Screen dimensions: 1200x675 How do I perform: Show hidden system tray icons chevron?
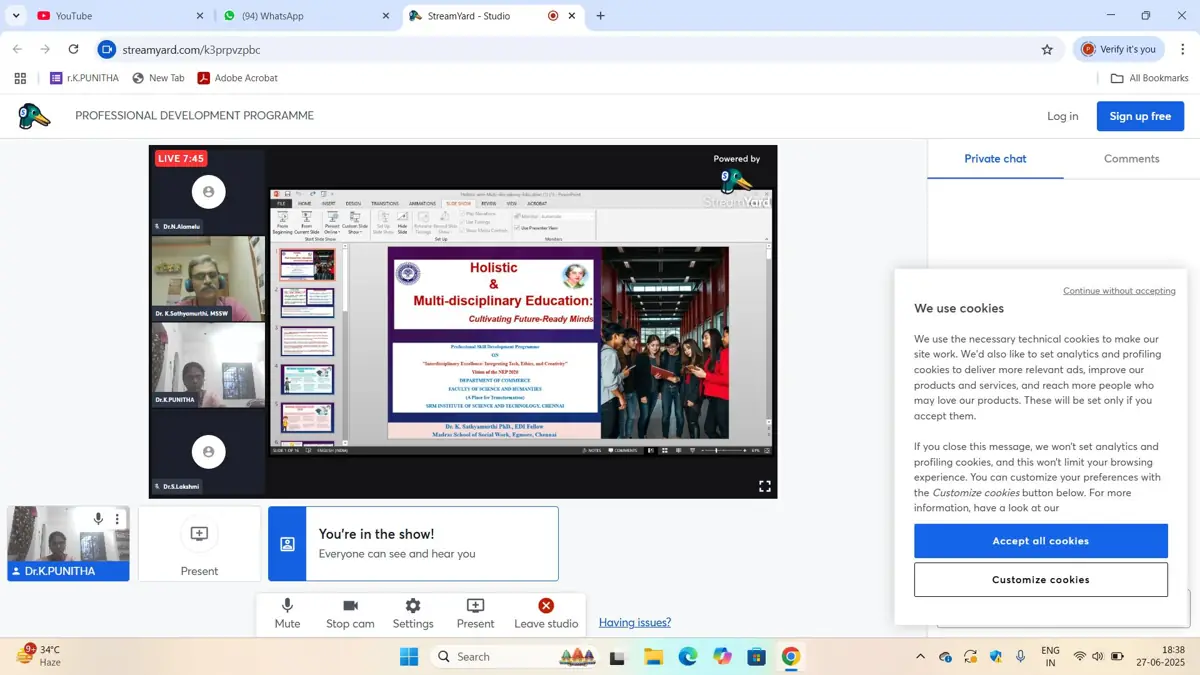click(x=920, y=657)
